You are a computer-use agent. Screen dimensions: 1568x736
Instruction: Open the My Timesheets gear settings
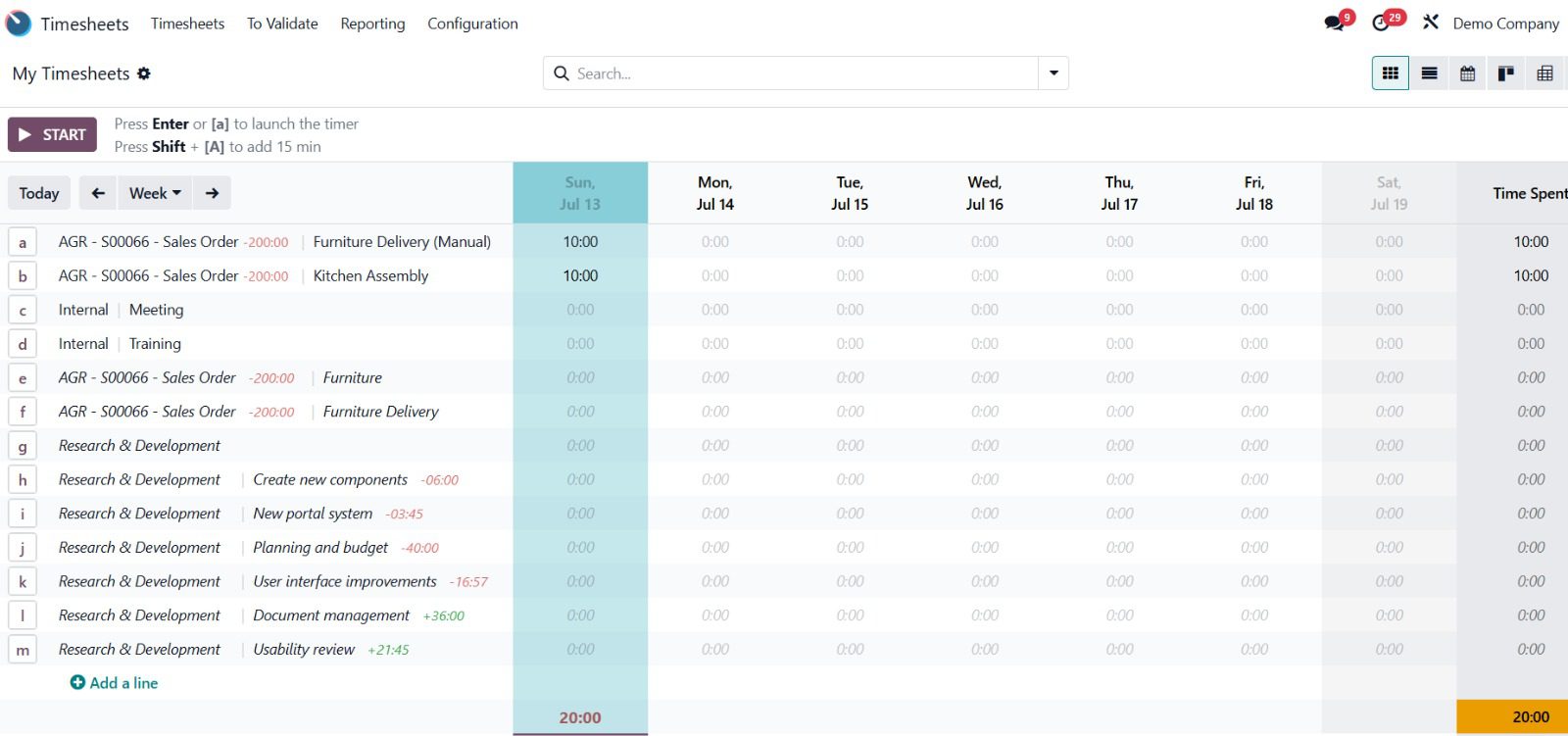click(144, 74)
